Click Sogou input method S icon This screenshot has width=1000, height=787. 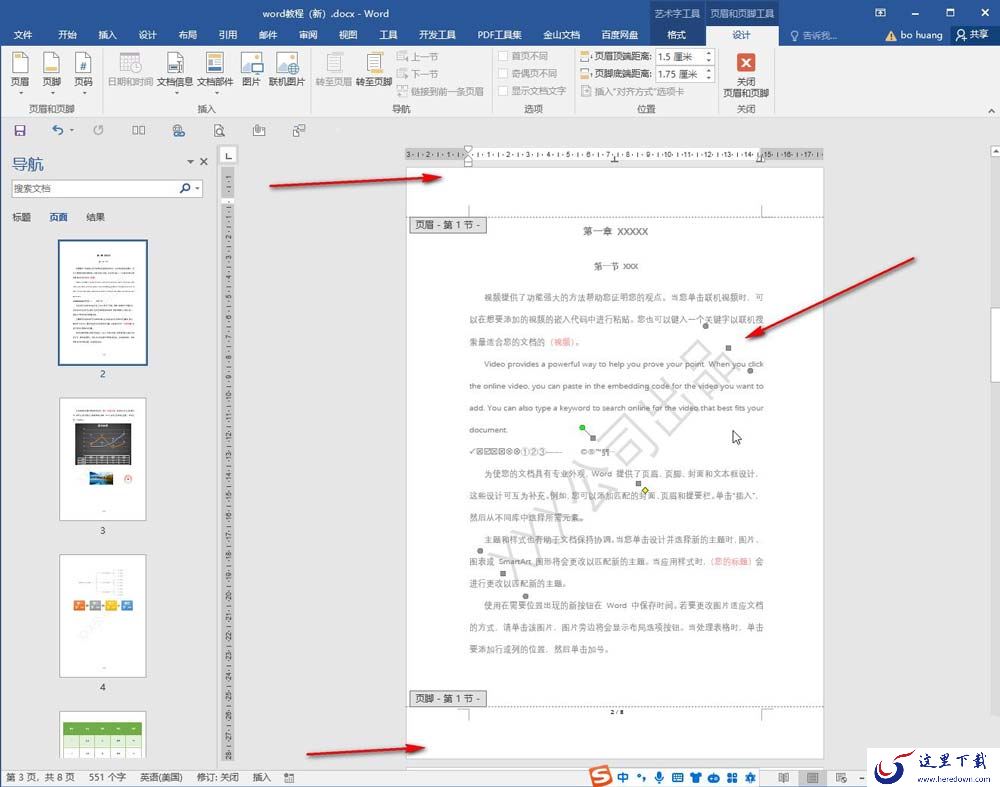599,776
